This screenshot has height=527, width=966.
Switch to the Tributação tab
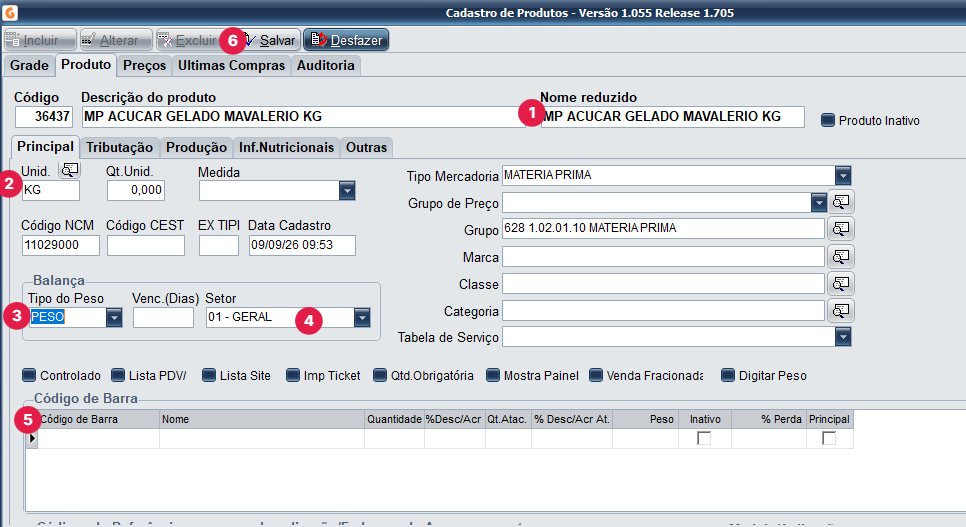coord(120,147)
